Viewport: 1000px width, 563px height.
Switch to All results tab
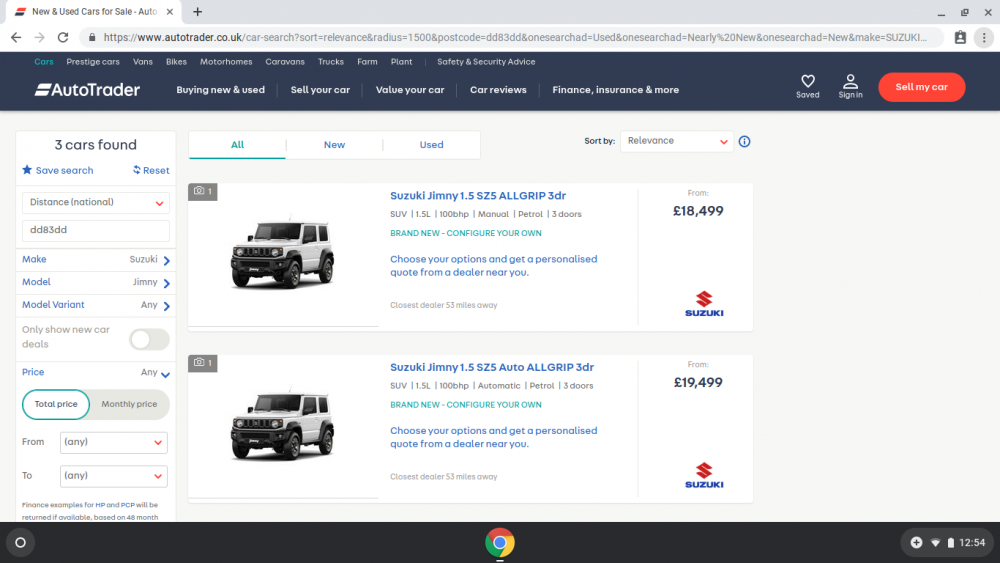click(237, 145)
